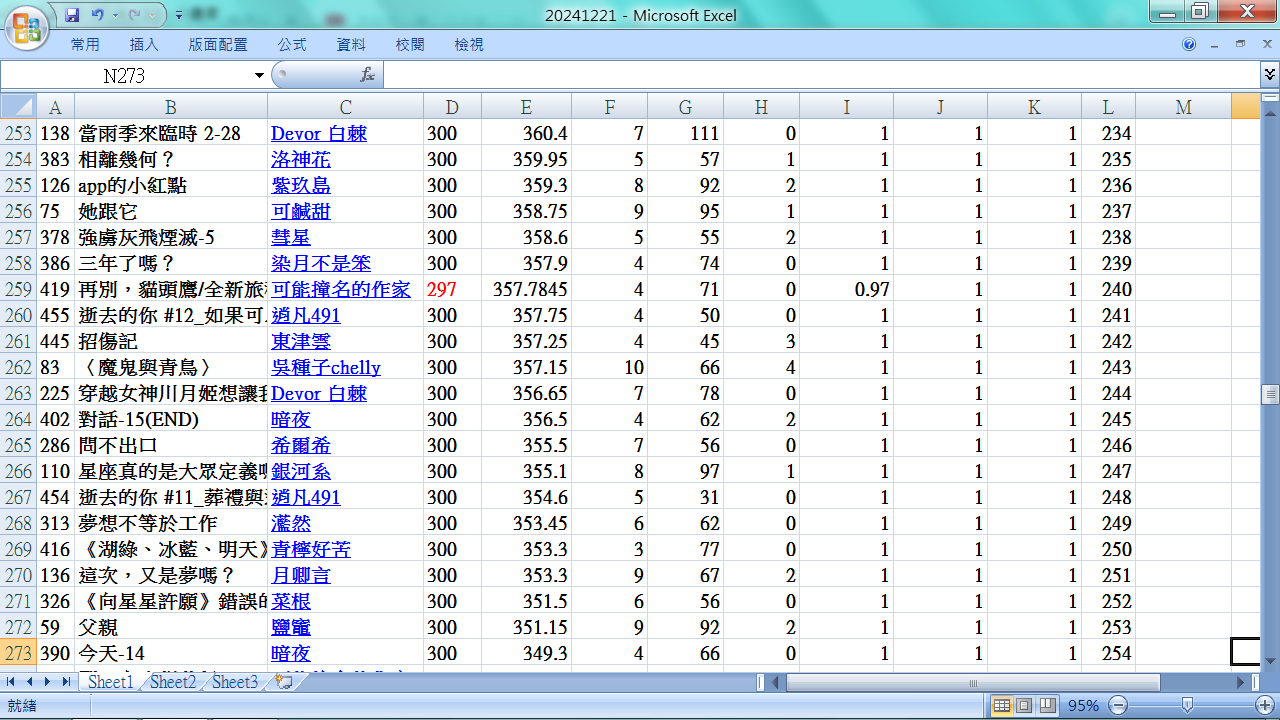Expand the formula bar
1280x720 pixels.
[1270, 75]
